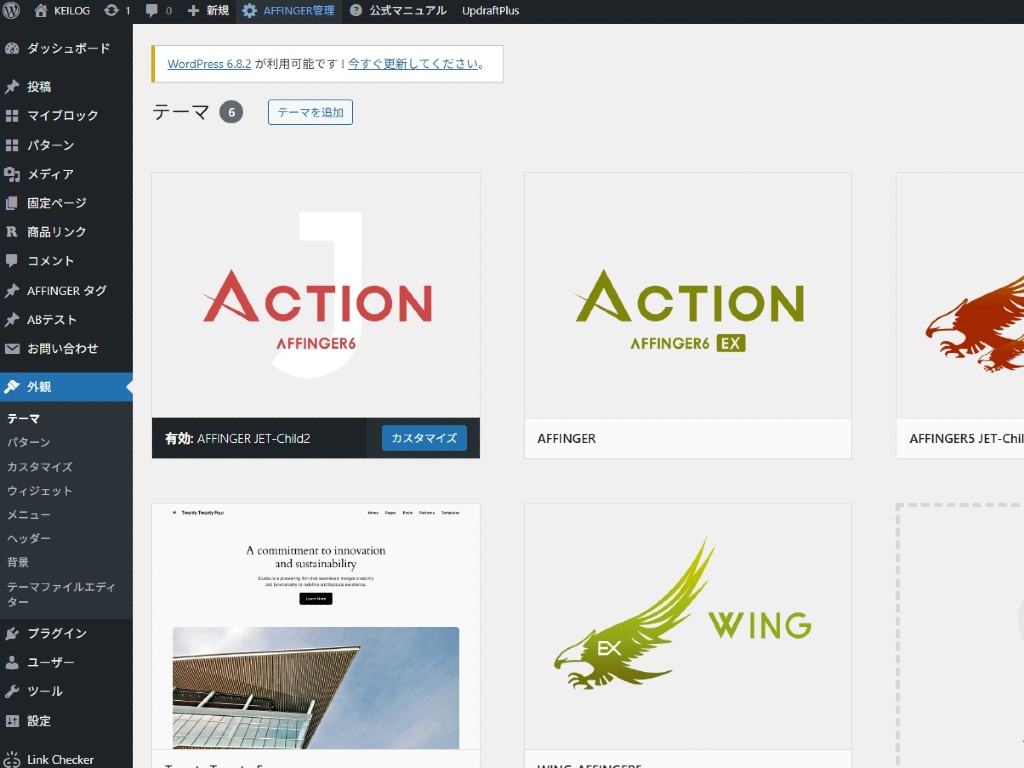
Task: Open 背景 in the 外観 submenu
Action: pyautogui.click(x=18, y=562)
